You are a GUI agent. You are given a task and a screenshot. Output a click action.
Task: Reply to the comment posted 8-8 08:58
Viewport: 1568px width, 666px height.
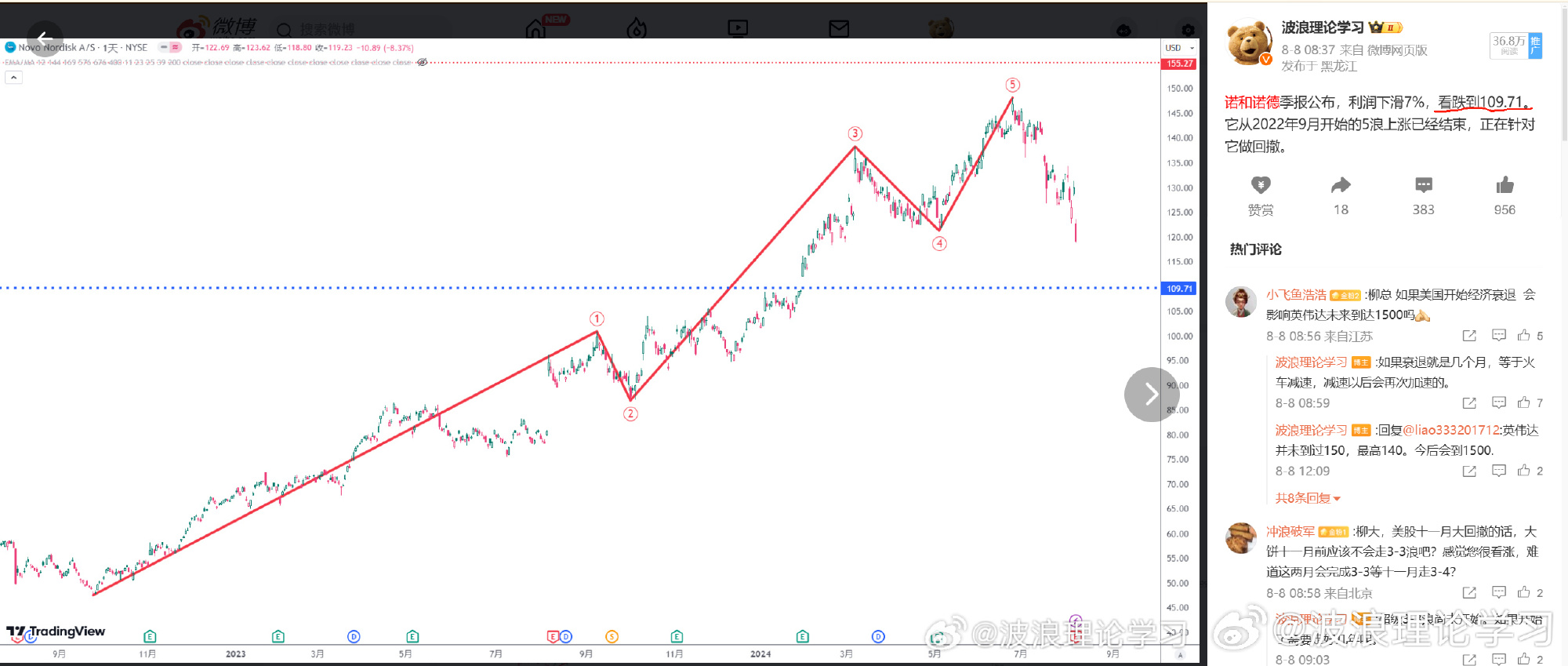(x=1499, y=593)
